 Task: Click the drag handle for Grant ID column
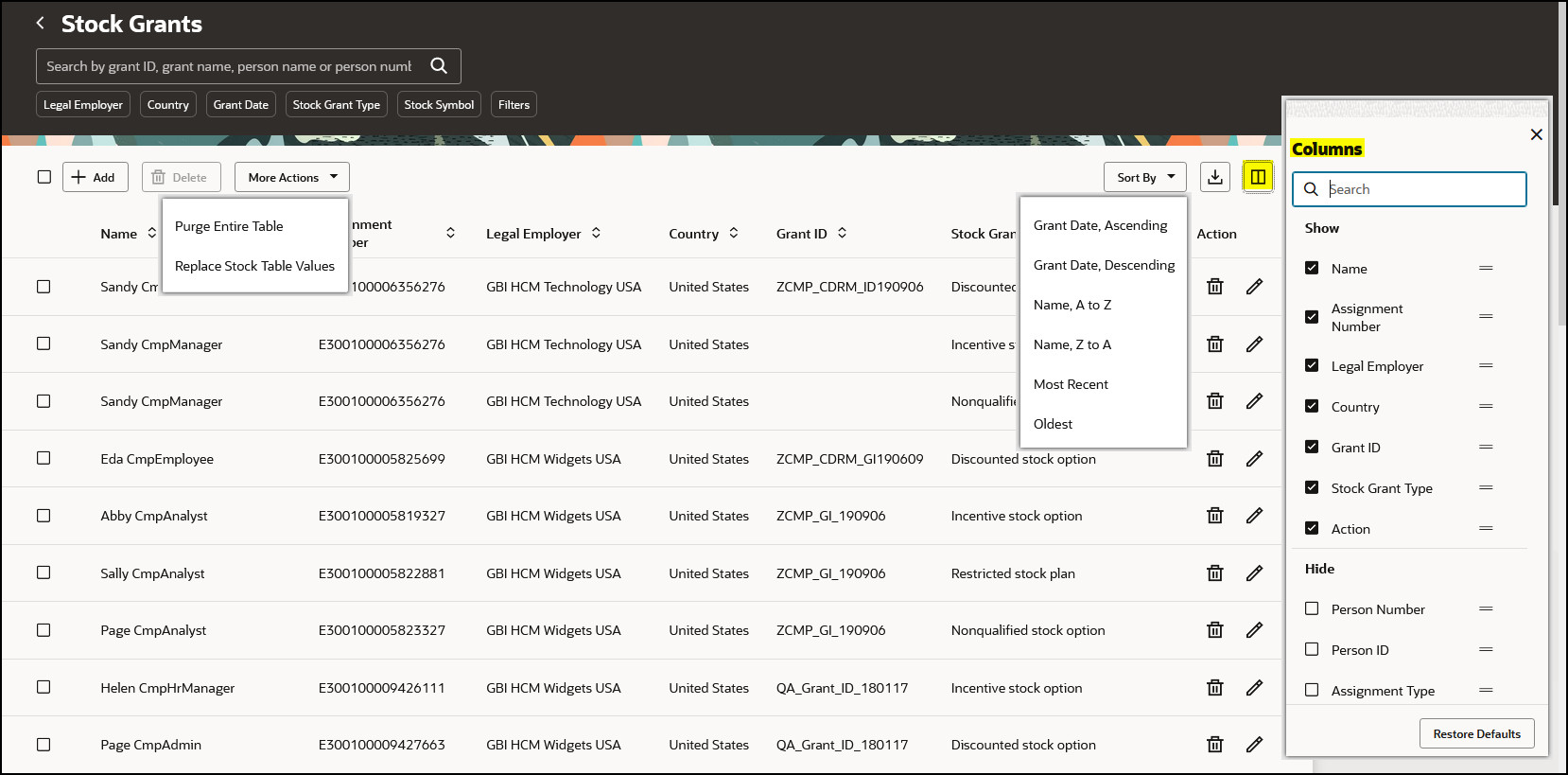pos(1486,448)
